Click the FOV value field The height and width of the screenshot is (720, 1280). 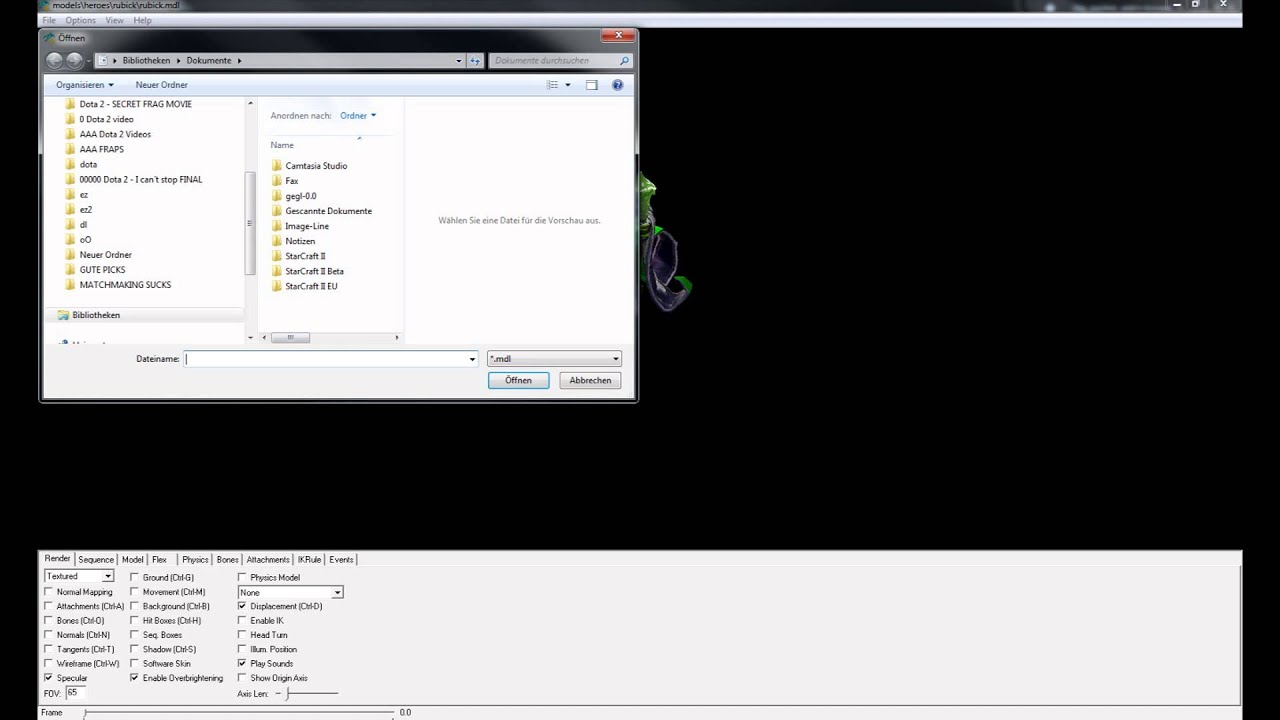[x=76, y=693]
